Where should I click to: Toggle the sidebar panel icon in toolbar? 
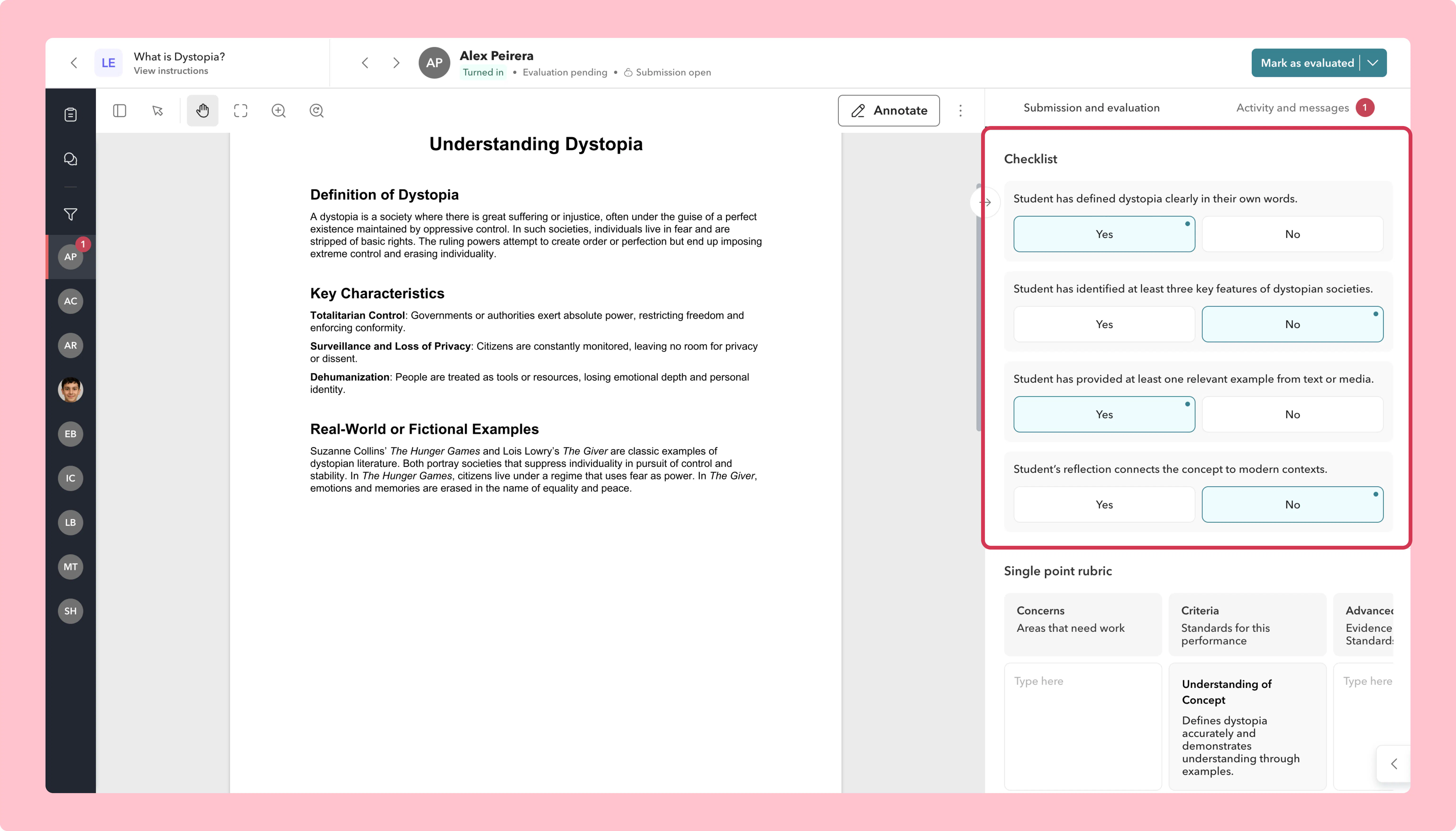point(119,110)
